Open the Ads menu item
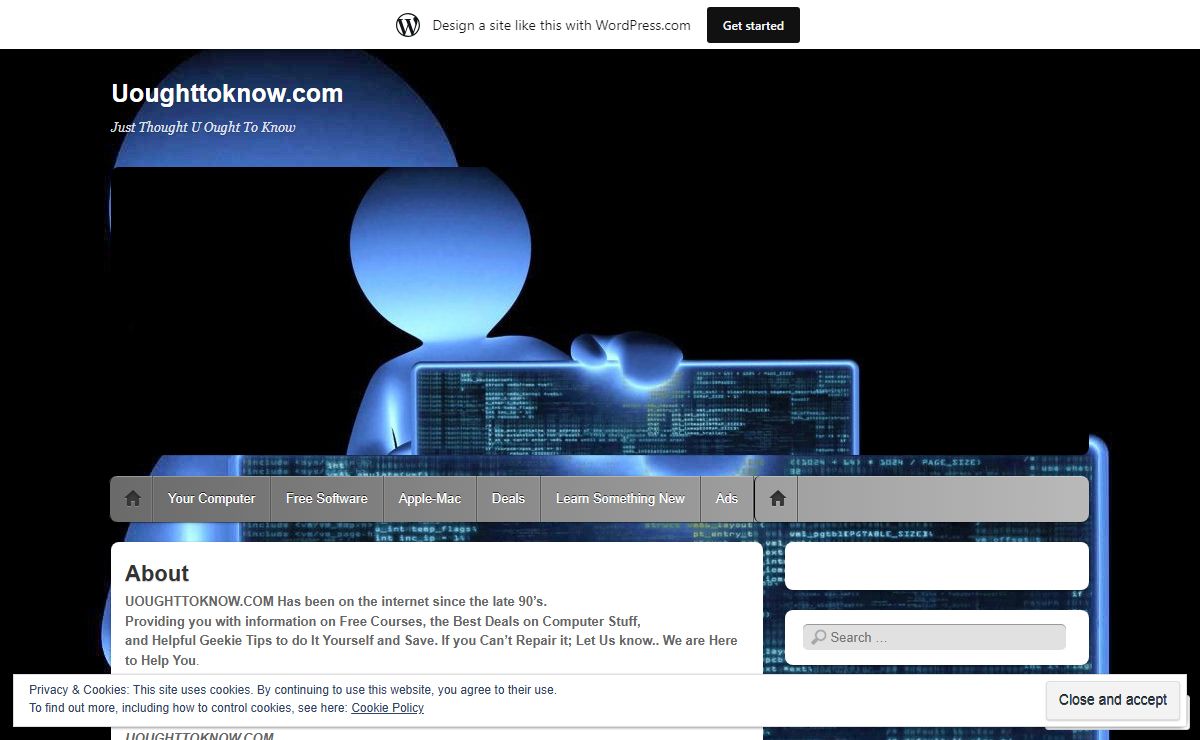Screen dimensions: 1200x740 (x=727, y=498)
